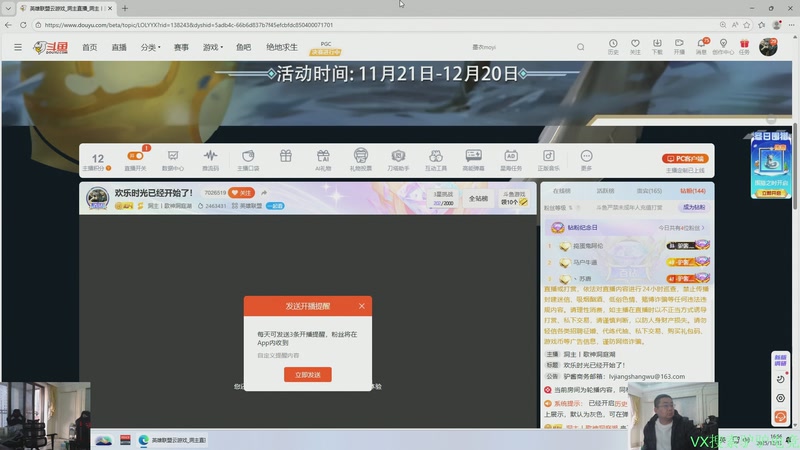Open the 礼物投票 gift voting tool

click(361, 160)
